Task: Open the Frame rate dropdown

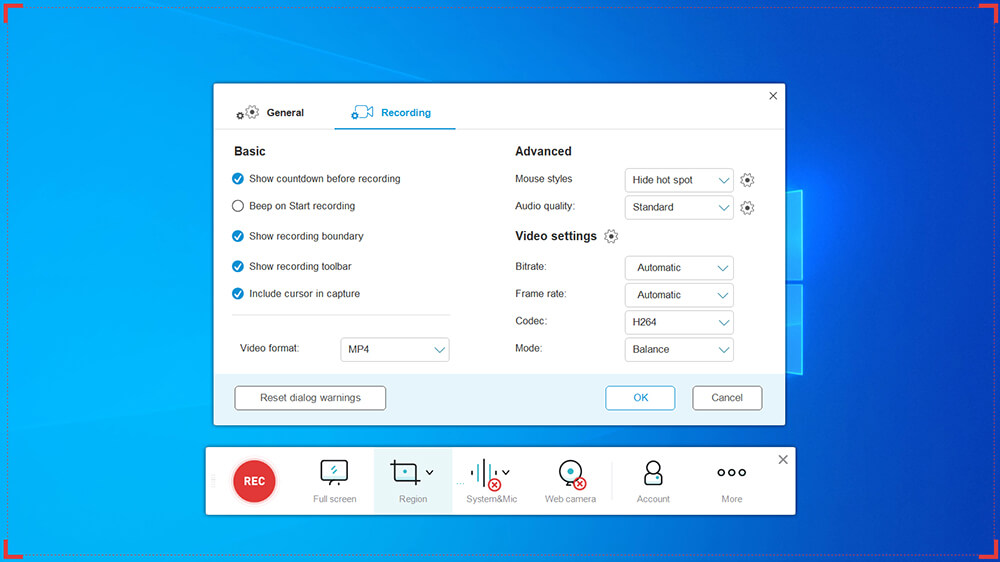Action: [x=679, y=295]
